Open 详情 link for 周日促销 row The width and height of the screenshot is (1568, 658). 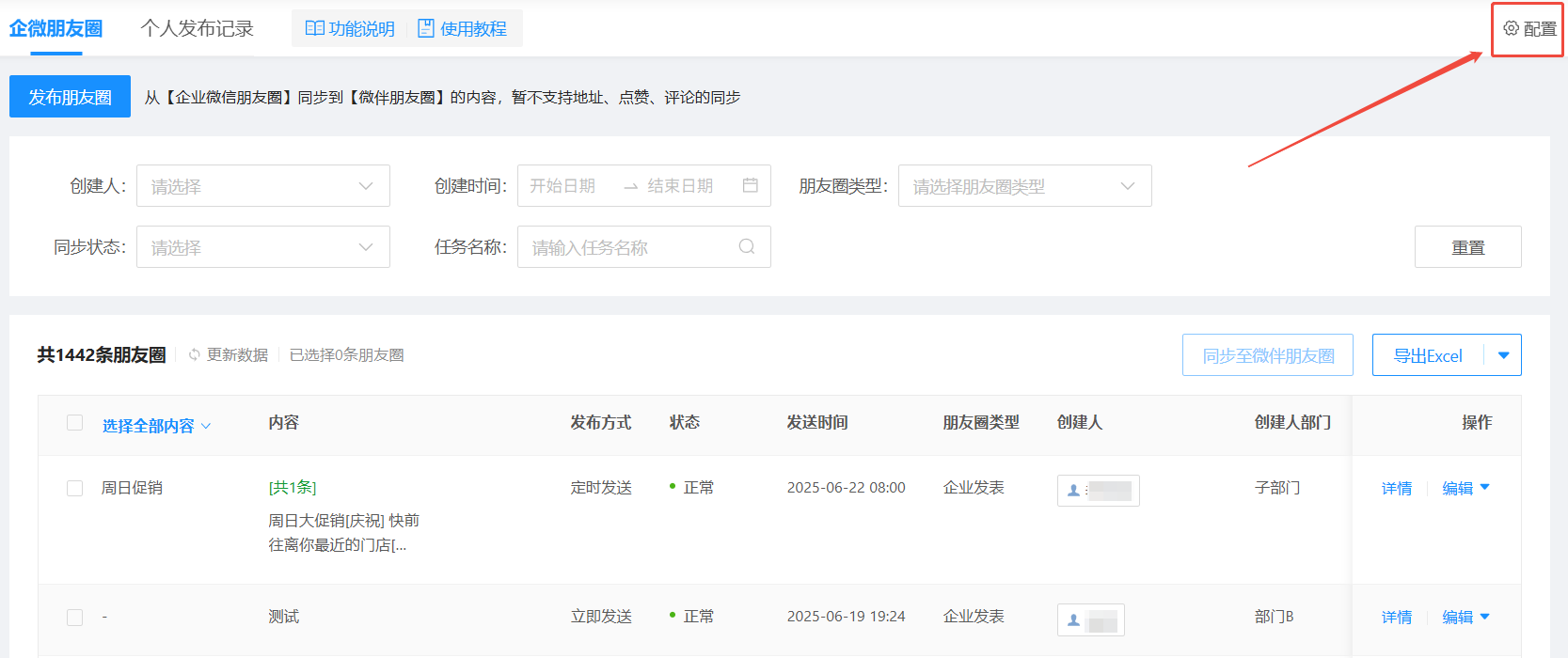click(x=1397, y=488)
